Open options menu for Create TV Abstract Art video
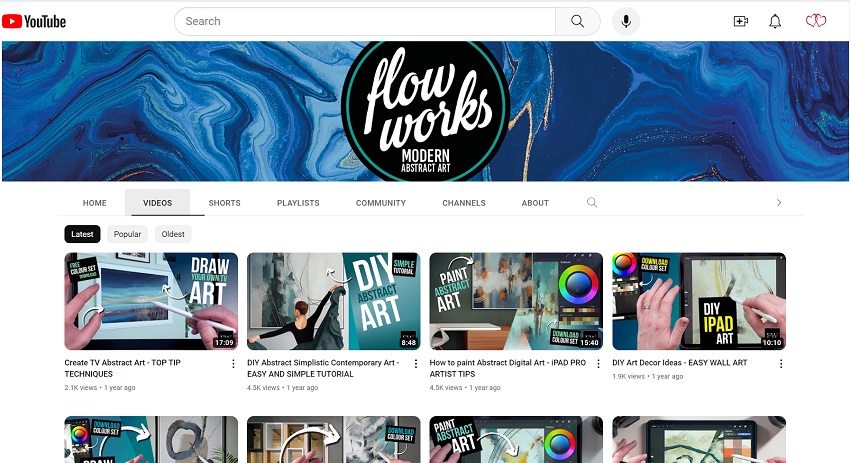850x463 pixels. (x=234, y=364)
